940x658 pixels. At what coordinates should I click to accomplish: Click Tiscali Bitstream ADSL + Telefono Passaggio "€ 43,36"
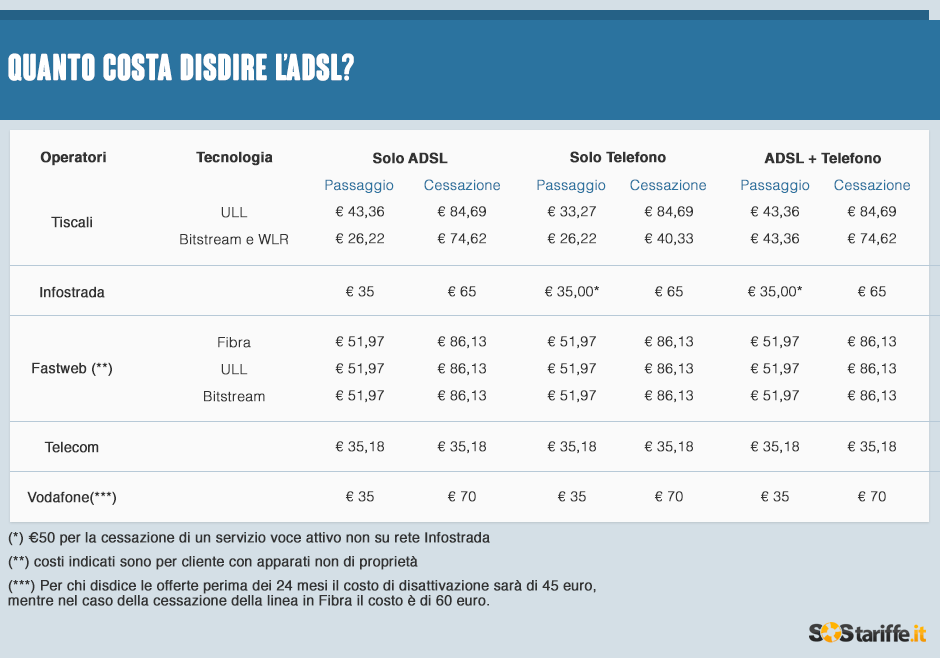coord(775,239)
